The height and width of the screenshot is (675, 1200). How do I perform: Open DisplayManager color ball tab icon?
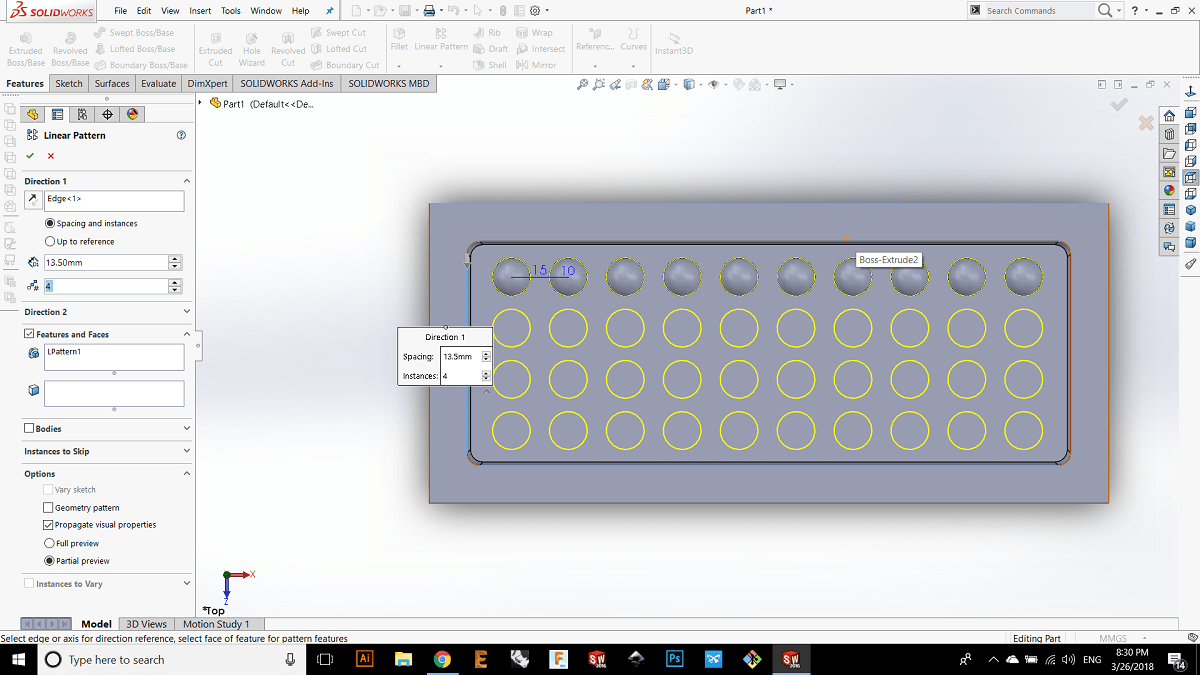[132, 114]
